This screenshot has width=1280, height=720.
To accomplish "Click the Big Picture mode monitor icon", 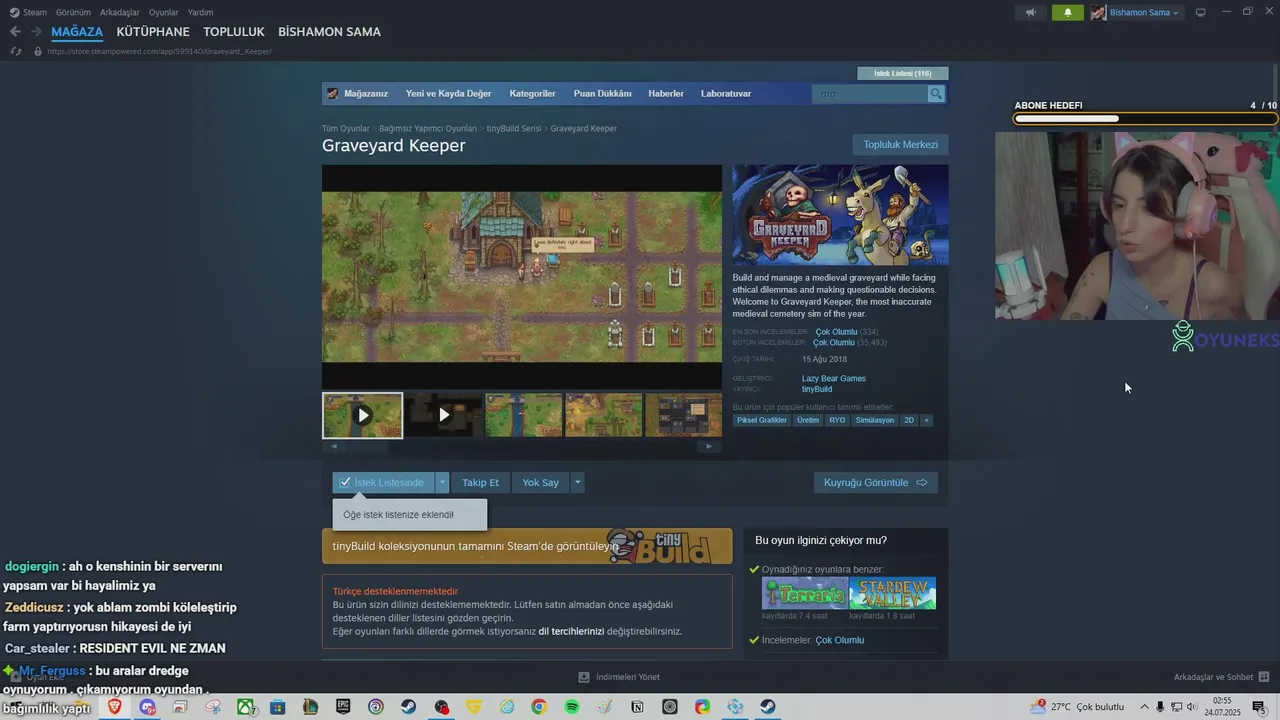I will pos(1201,12).
